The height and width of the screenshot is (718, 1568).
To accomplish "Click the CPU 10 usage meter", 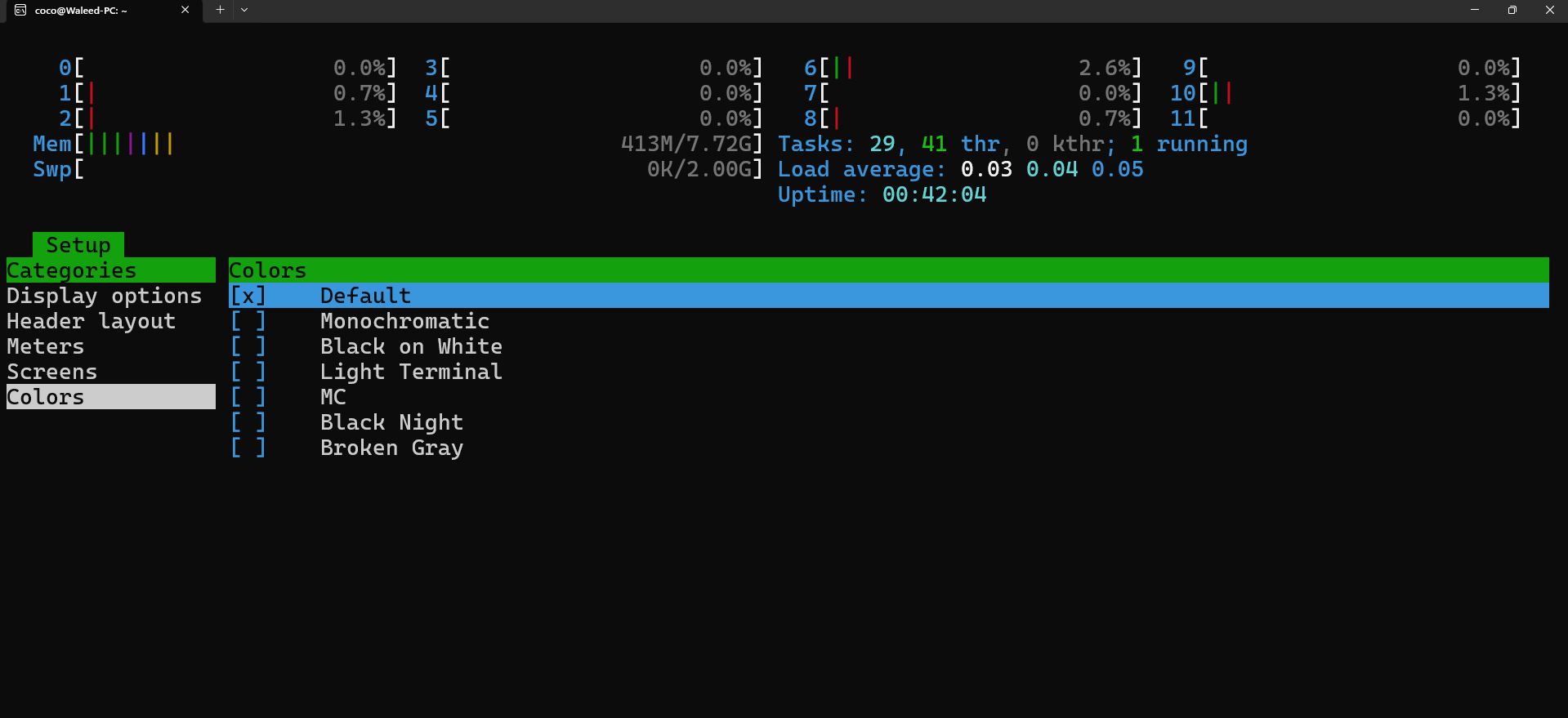I will pos(1346,93).
